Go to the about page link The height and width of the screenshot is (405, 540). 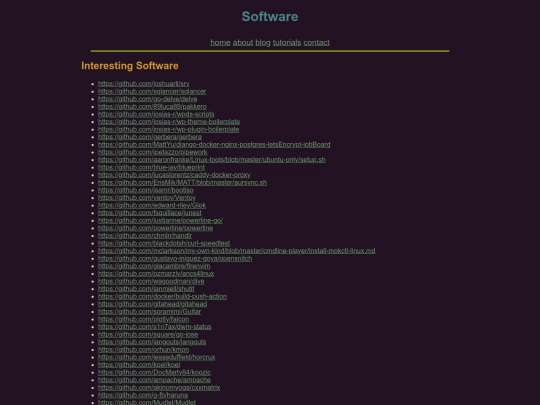243,42
